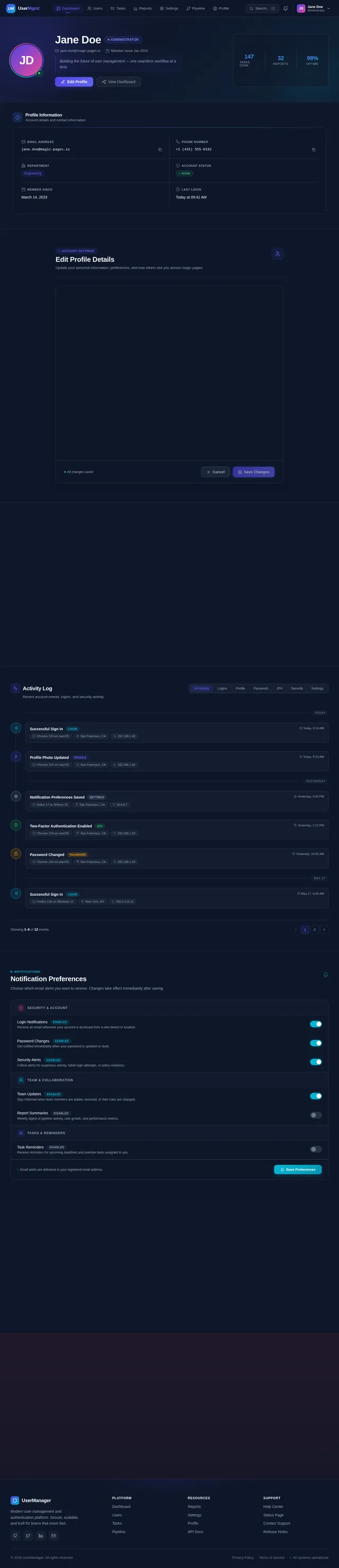Click the navbar Search field

262,8
